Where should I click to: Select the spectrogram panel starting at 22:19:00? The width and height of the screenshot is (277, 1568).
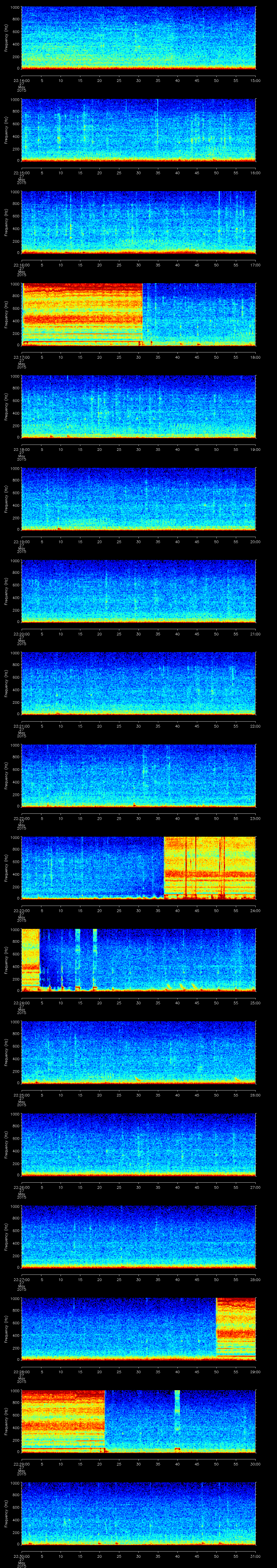pyautogui.click(x=139, y=499)
